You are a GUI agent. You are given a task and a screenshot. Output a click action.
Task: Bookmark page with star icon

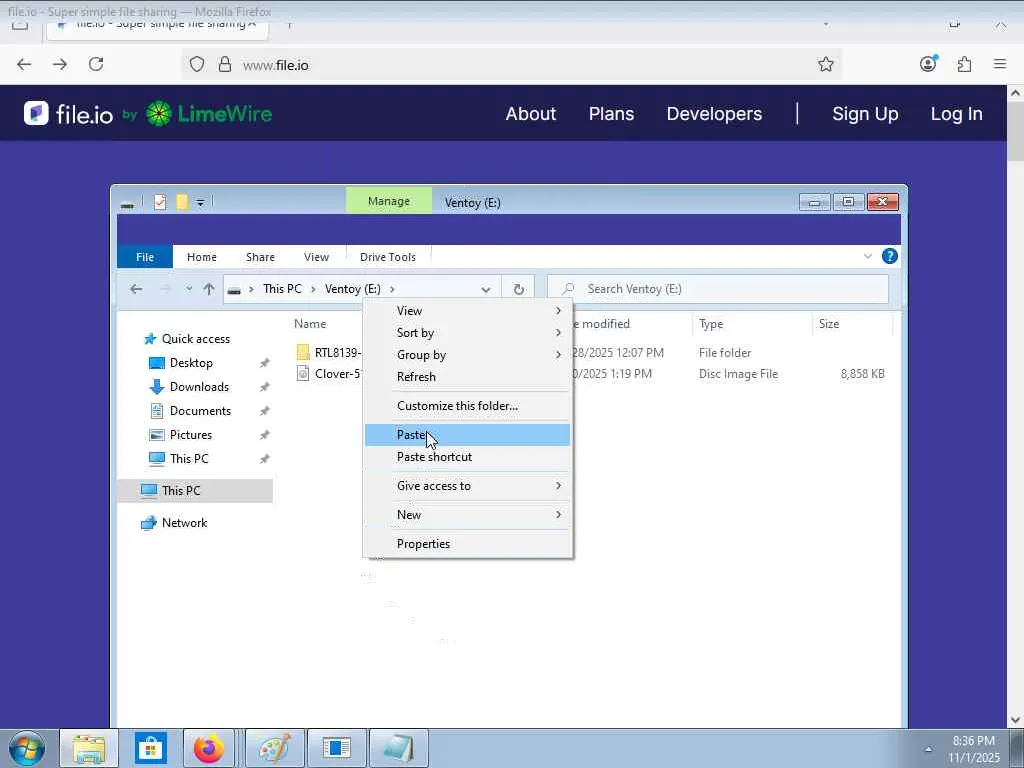pyautogui.click(x=825, y=64)
